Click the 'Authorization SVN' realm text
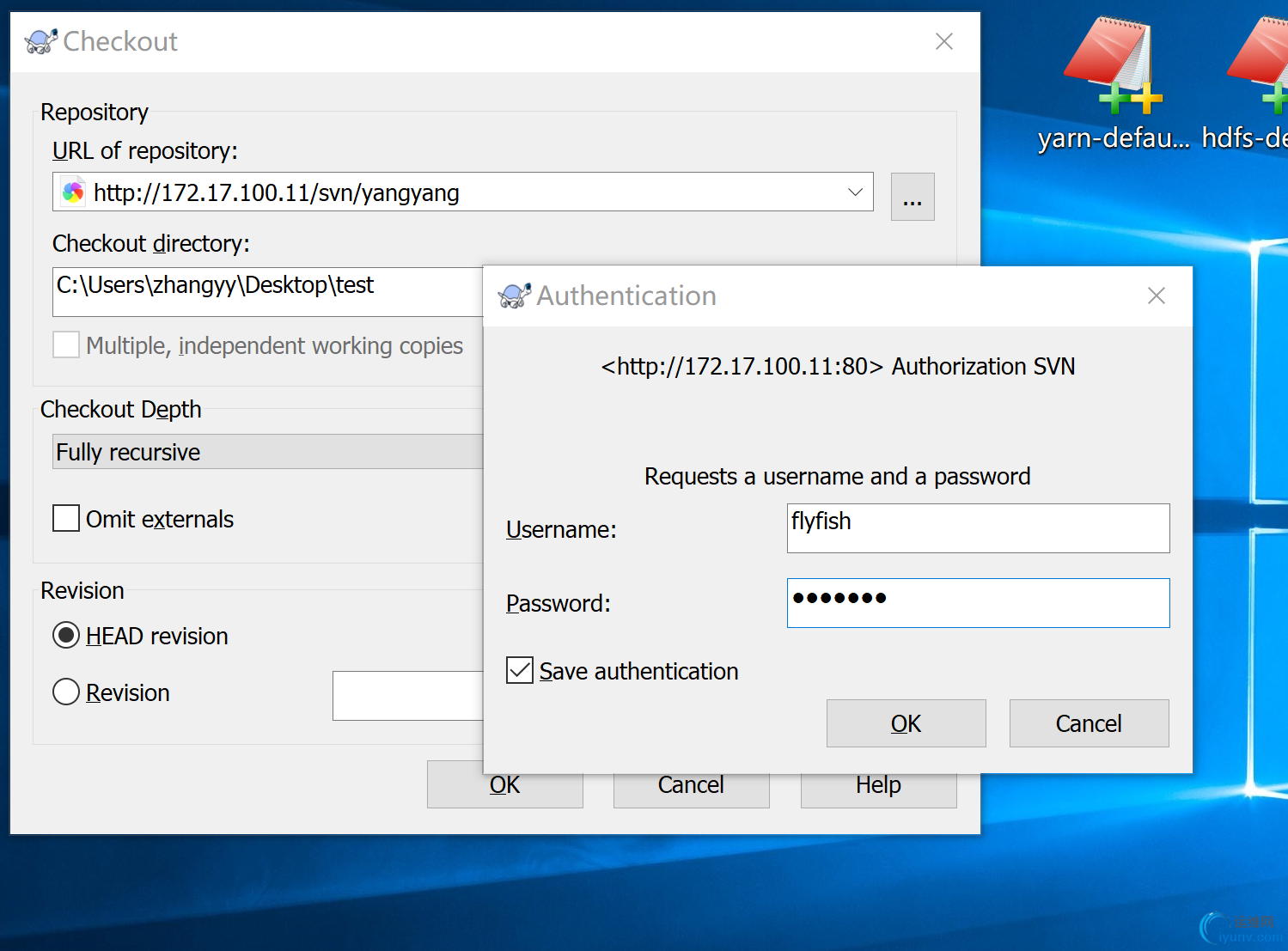The width and height of the screenshot is (1288, 951). point(984,366)
